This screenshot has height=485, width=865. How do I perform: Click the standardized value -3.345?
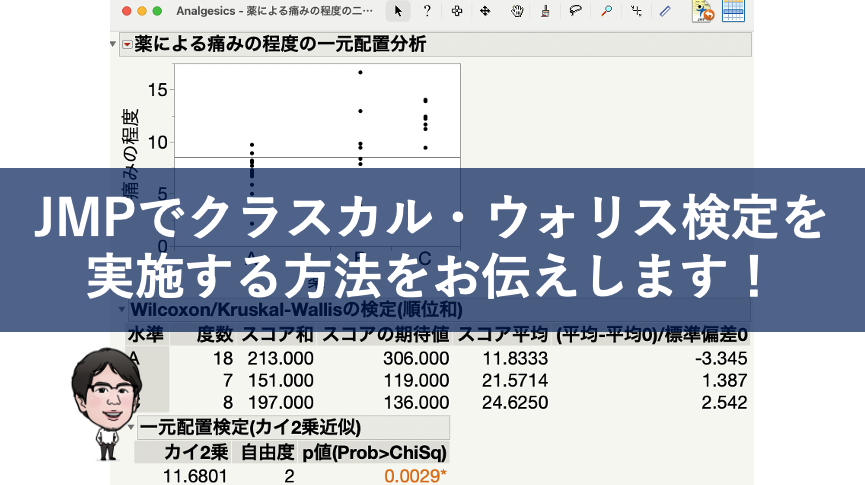721,359
